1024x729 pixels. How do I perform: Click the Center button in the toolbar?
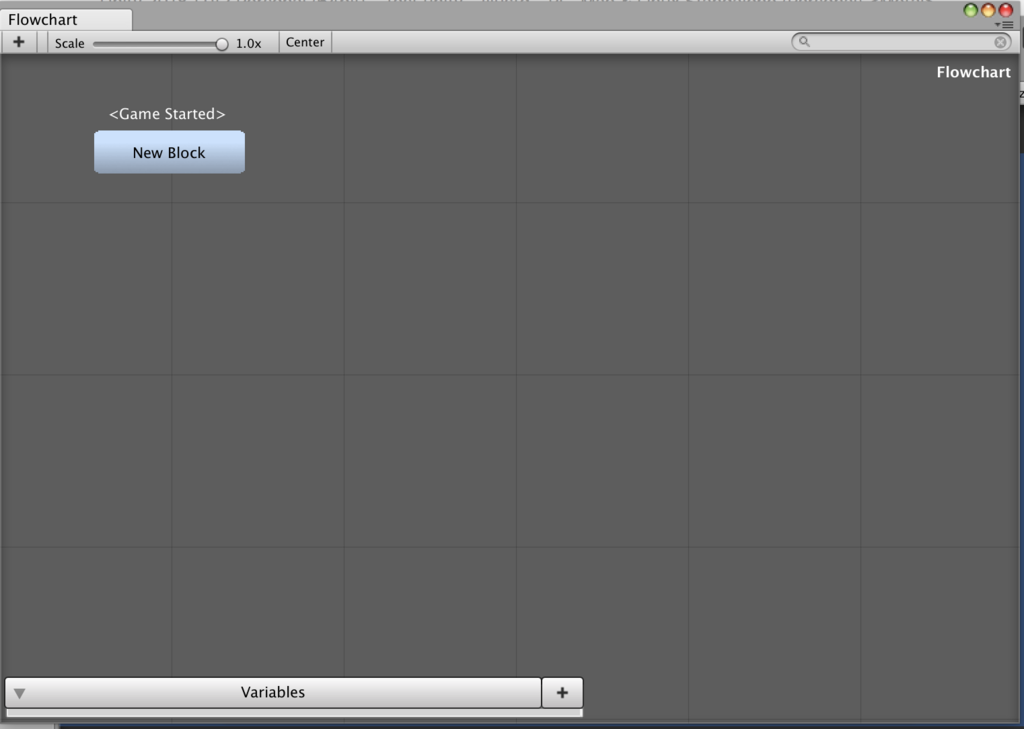coord(305,42)
